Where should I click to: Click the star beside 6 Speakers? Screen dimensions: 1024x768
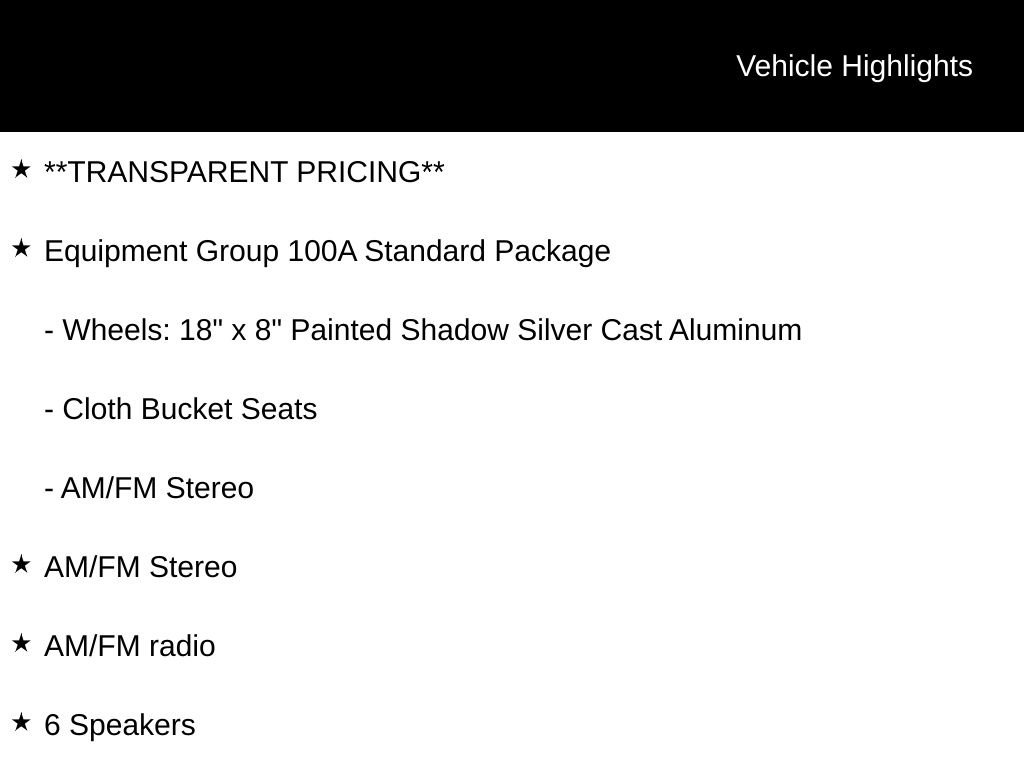(x=21, y=722)
